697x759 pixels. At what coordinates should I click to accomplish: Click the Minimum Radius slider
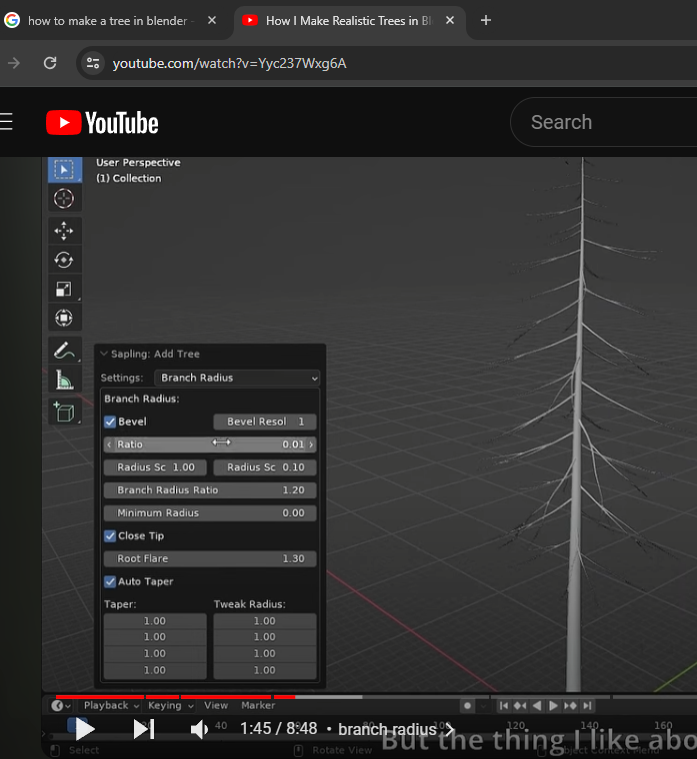point(210,513)
